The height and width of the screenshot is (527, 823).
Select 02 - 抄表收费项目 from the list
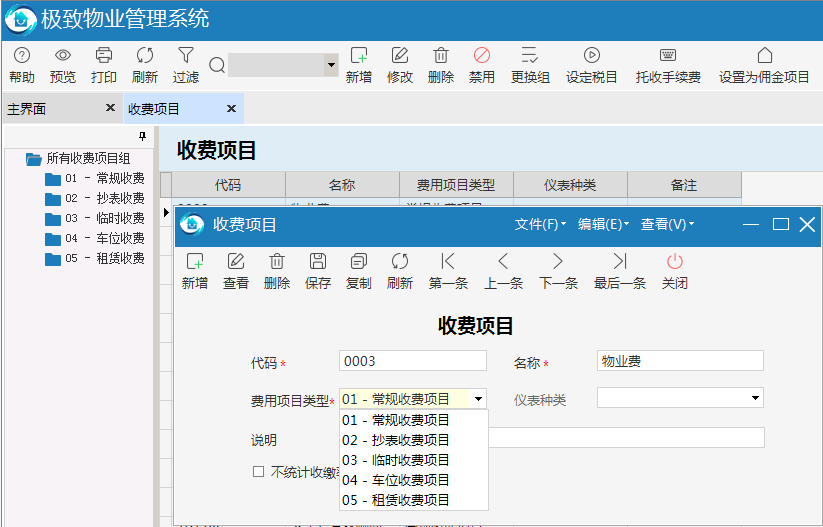tap(414, 440)
